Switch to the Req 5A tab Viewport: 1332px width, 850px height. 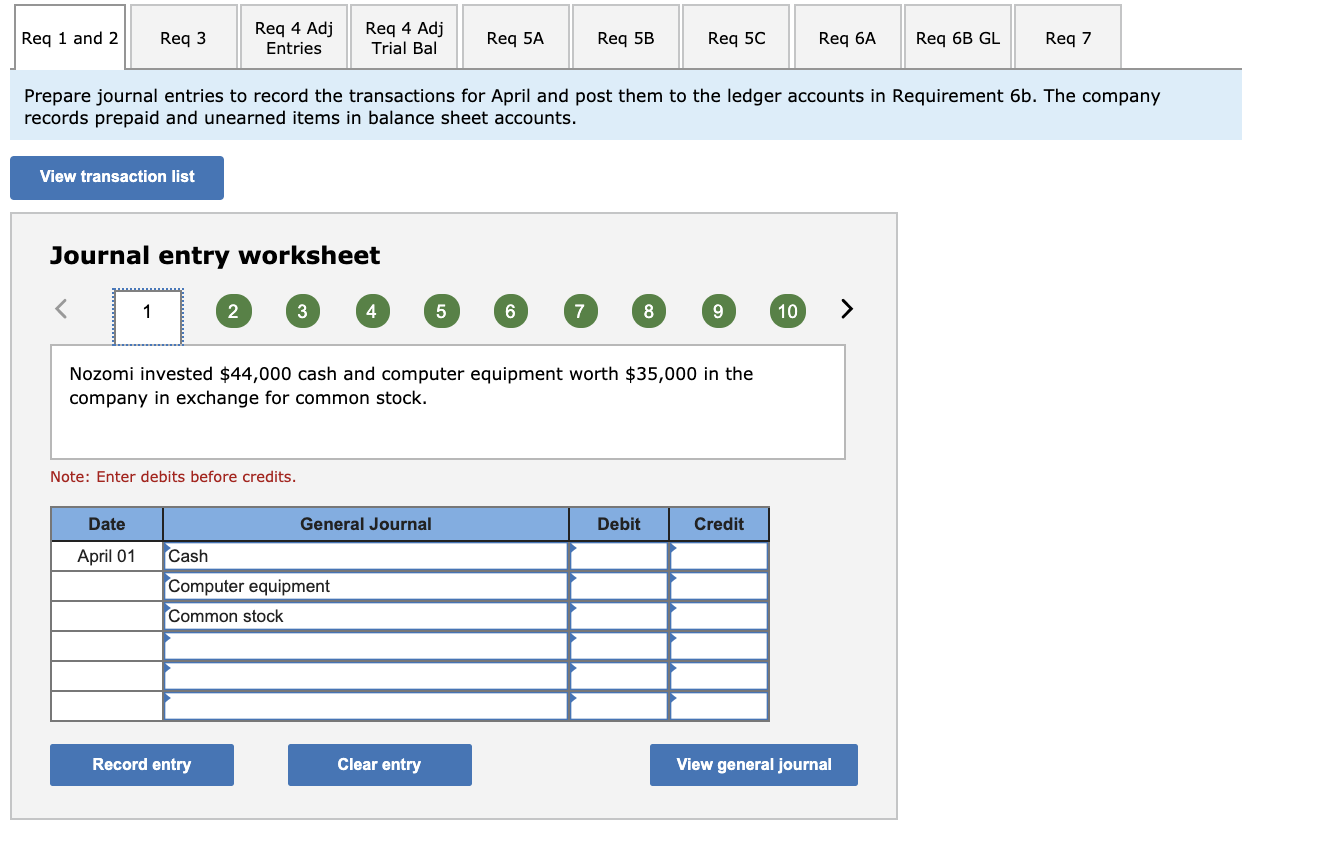pos(515,38)
